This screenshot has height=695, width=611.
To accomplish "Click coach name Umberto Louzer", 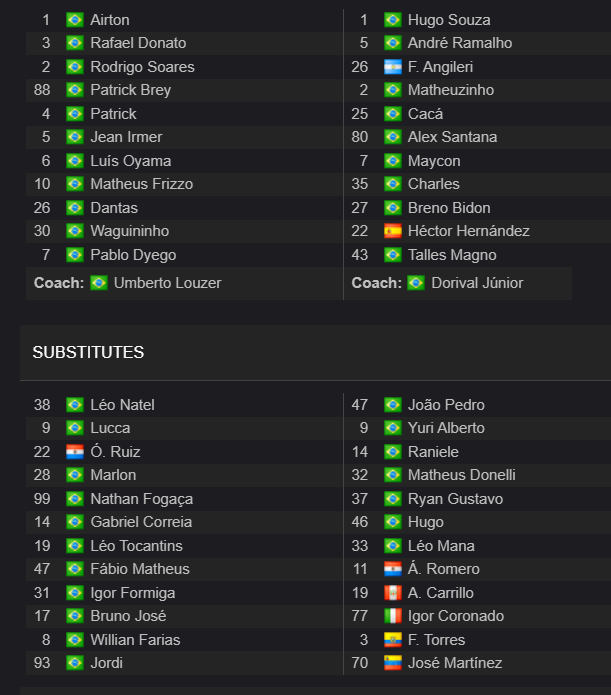I will click(167, 283).
